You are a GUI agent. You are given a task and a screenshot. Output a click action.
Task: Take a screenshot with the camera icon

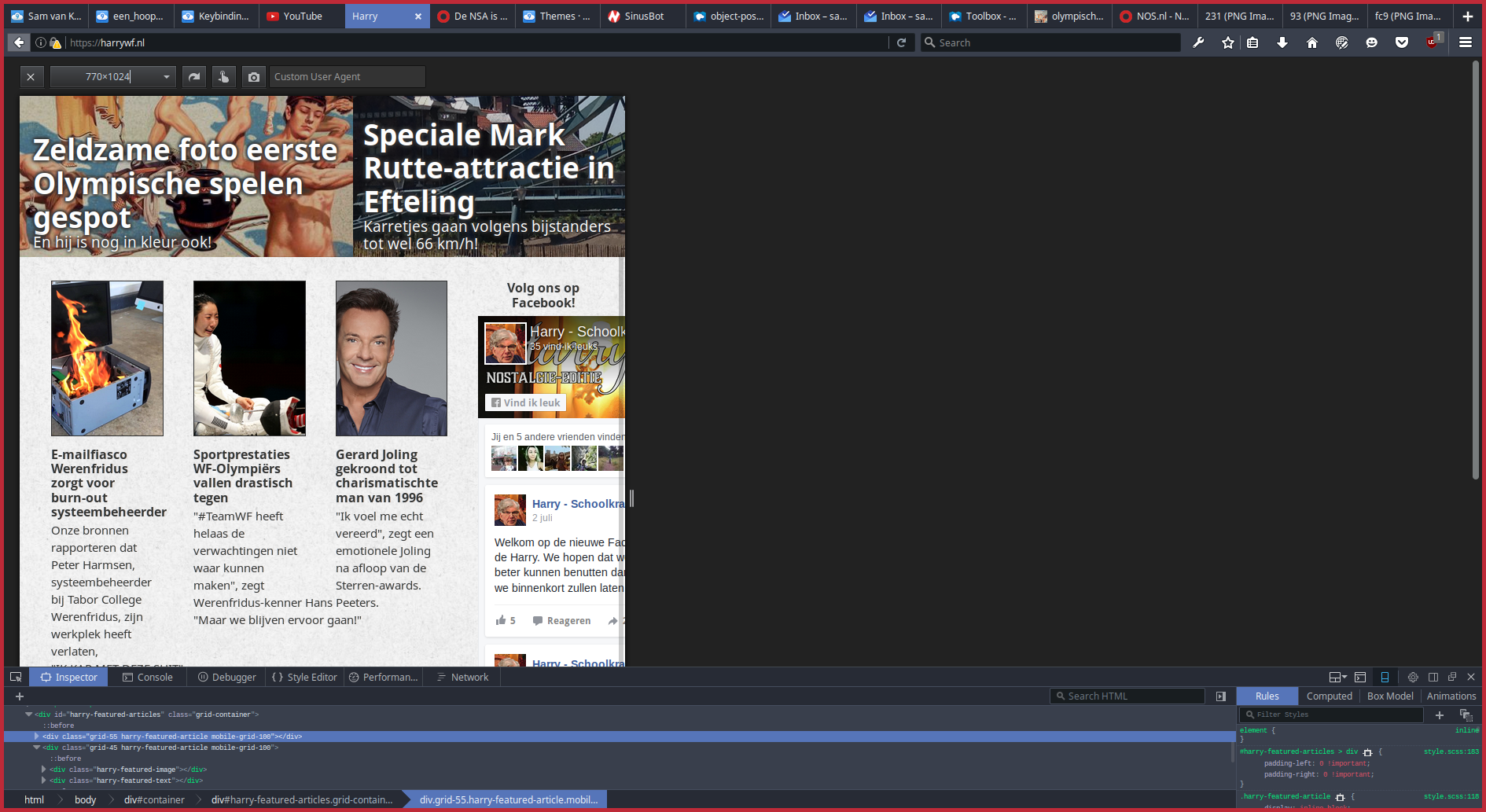[x=253, y=77]
